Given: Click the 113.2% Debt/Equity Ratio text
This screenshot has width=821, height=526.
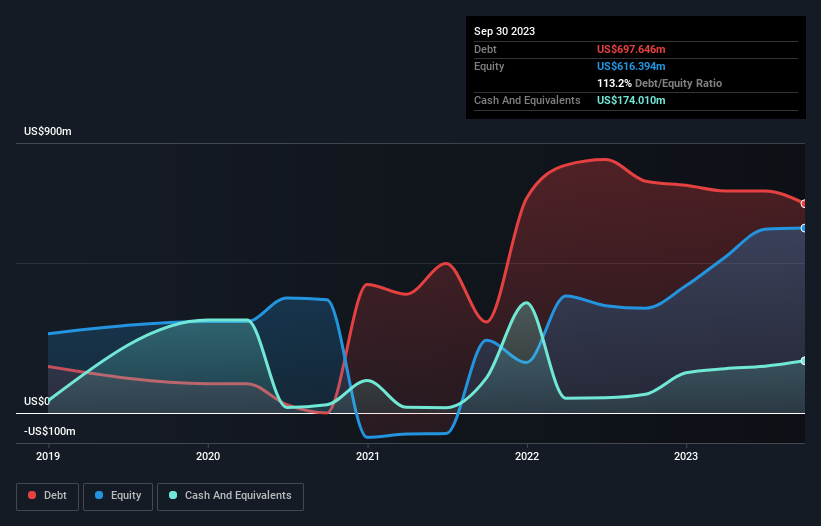Looking at the screenshot, I should click(x=659, y=83).
